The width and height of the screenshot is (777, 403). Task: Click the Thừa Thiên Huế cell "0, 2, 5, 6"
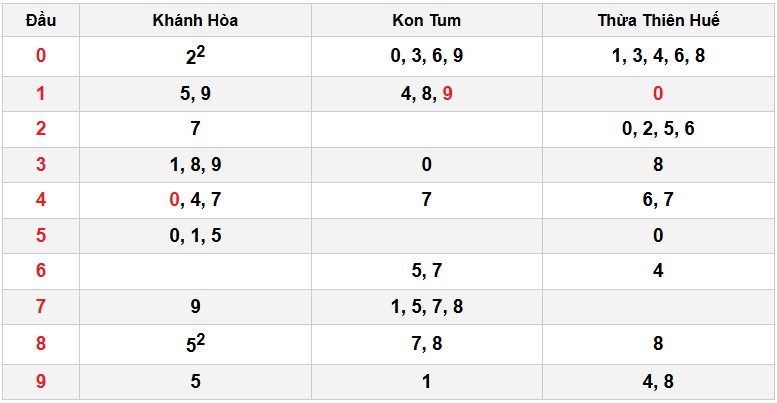(658, 128)
